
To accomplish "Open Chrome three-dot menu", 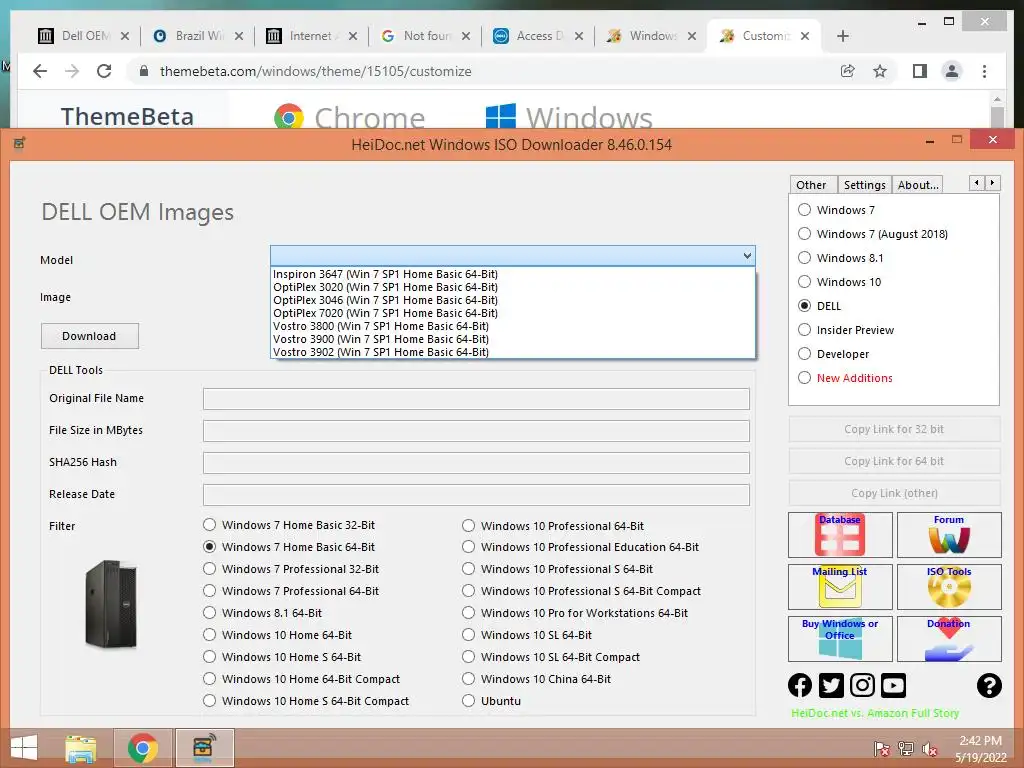I will (984, 71).
